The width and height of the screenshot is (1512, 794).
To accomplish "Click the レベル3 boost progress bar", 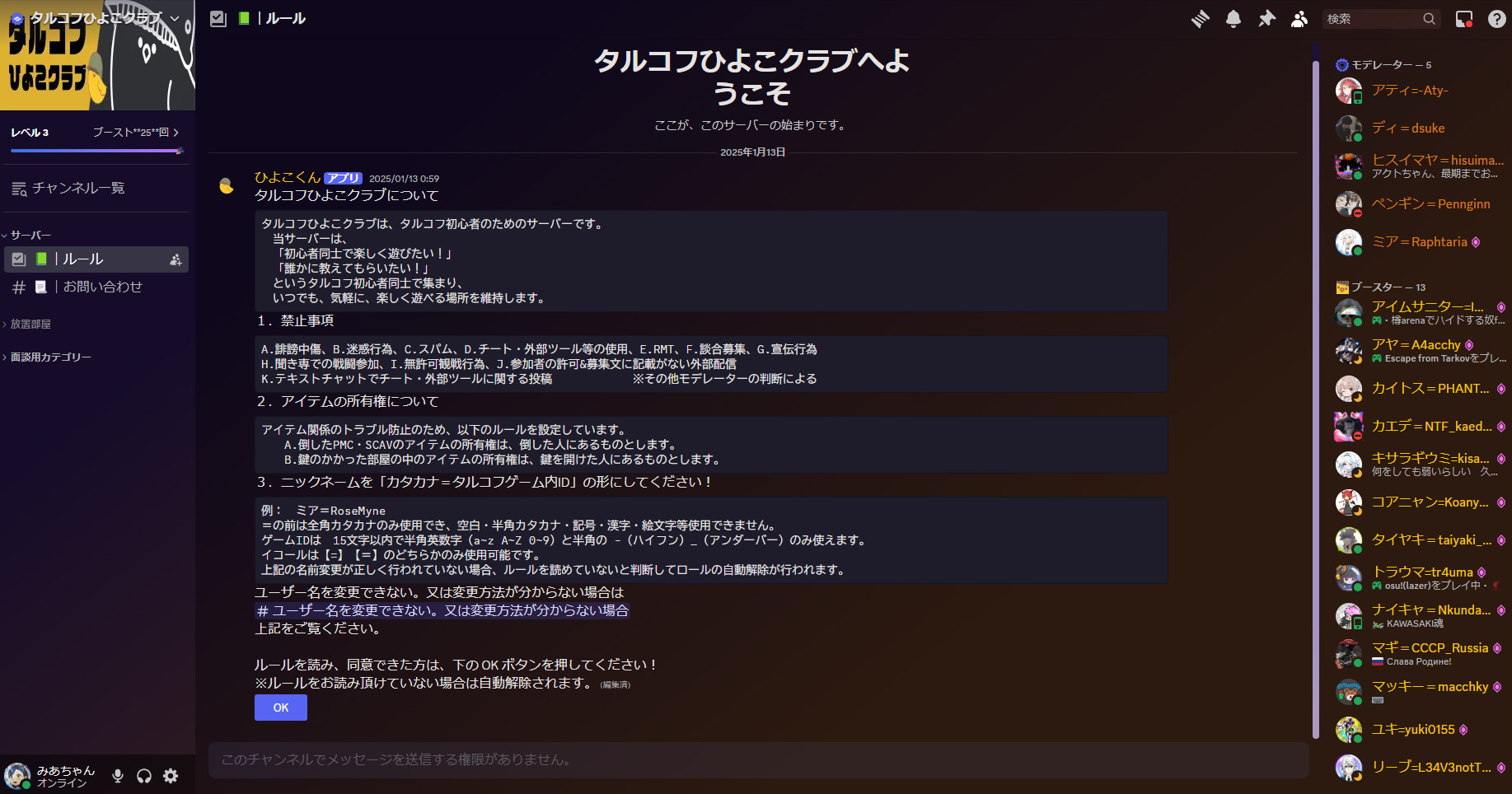I will coord(96,150).
